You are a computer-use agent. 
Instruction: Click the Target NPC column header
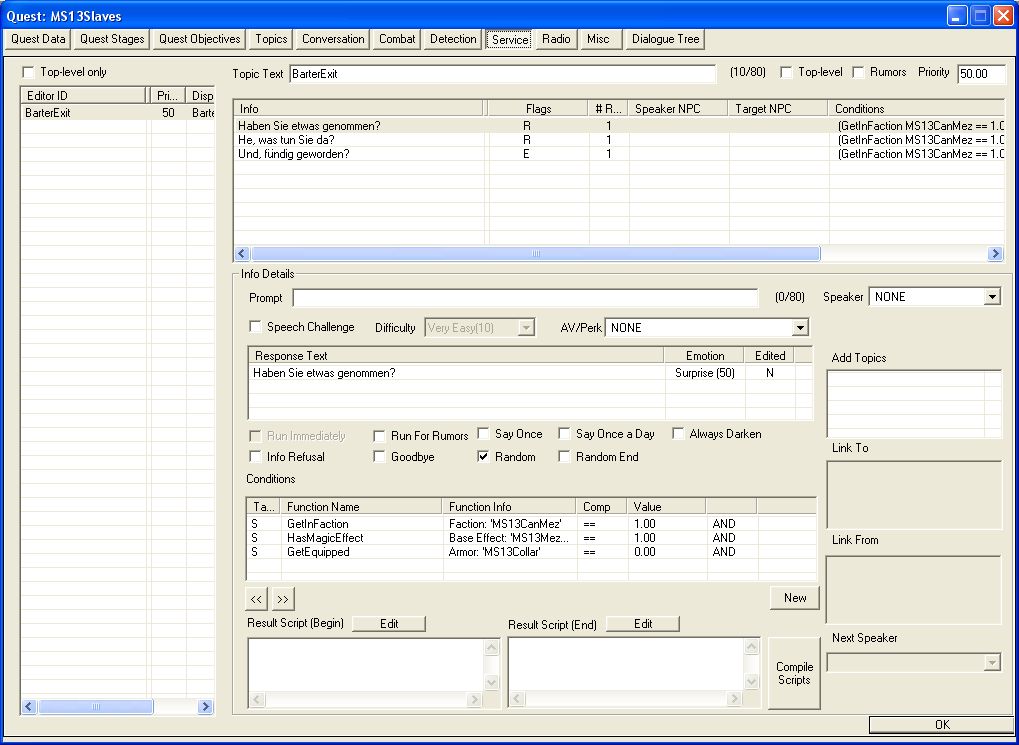[779, 109]
